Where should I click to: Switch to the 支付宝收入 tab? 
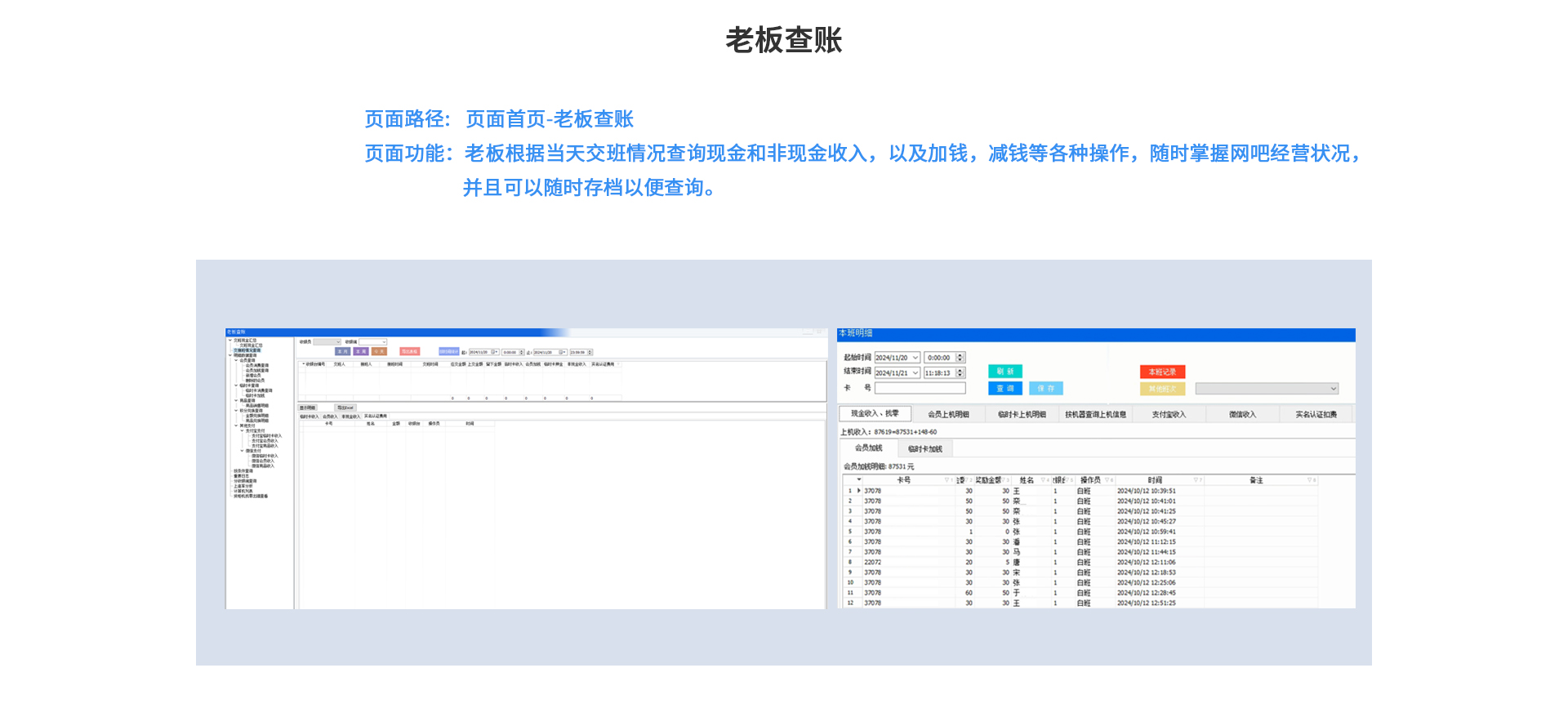click(x=1169, y=414)
